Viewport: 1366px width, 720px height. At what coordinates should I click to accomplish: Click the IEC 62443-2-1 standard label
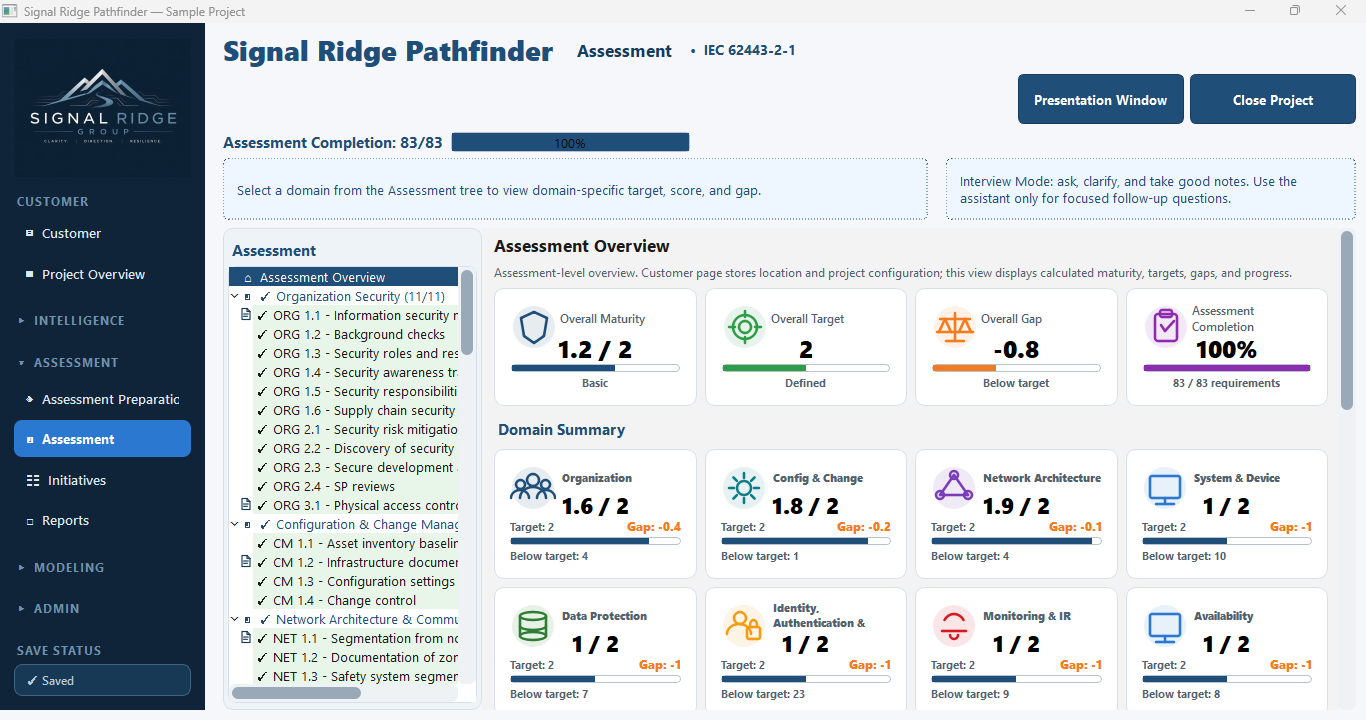click(x=749, y=51)
